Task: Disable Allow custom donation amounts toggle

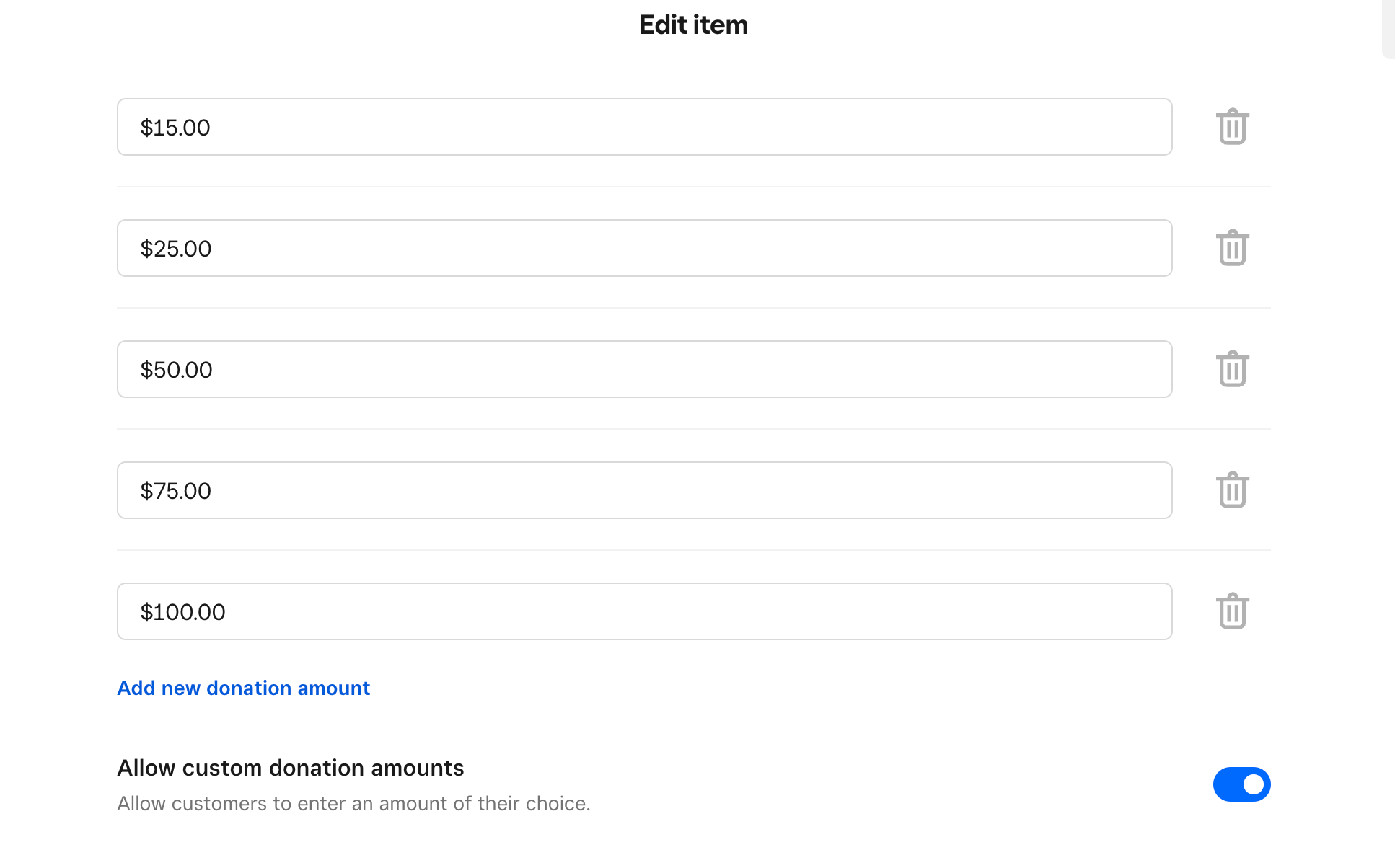Action: [x=1241, y=784]
